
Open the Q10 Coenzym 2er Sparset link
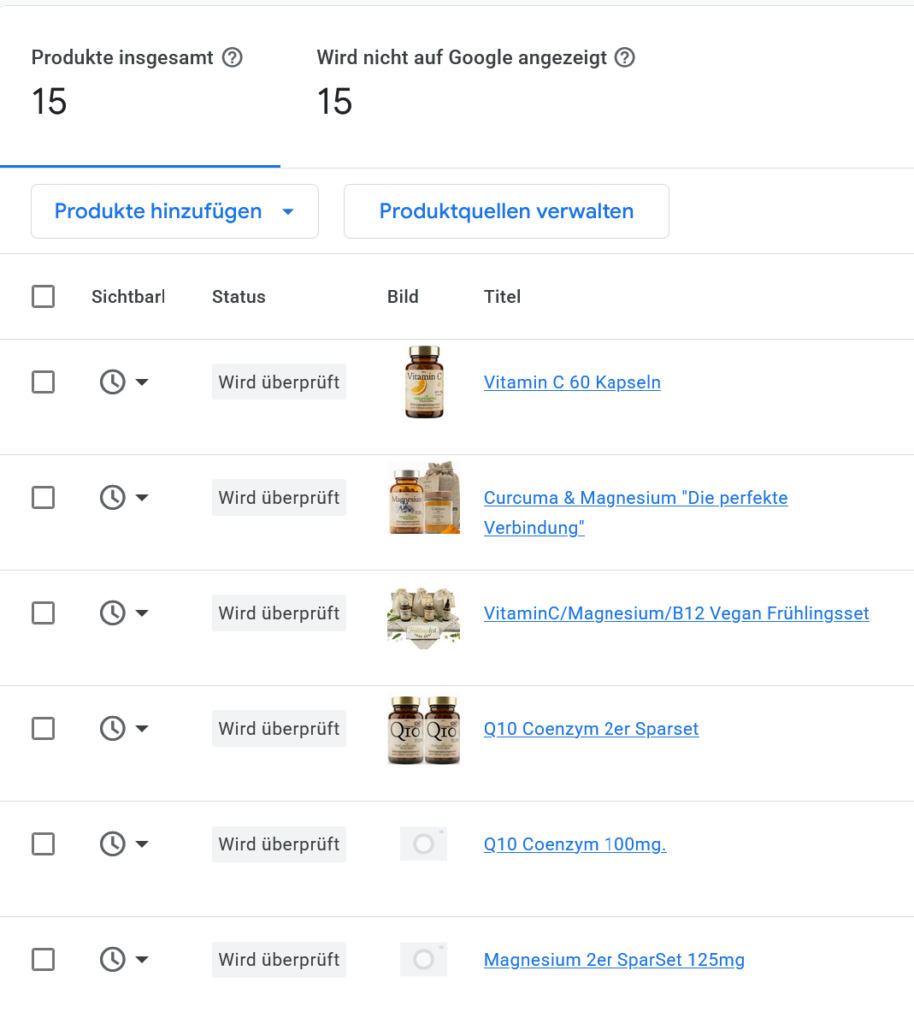pos(590,729)
